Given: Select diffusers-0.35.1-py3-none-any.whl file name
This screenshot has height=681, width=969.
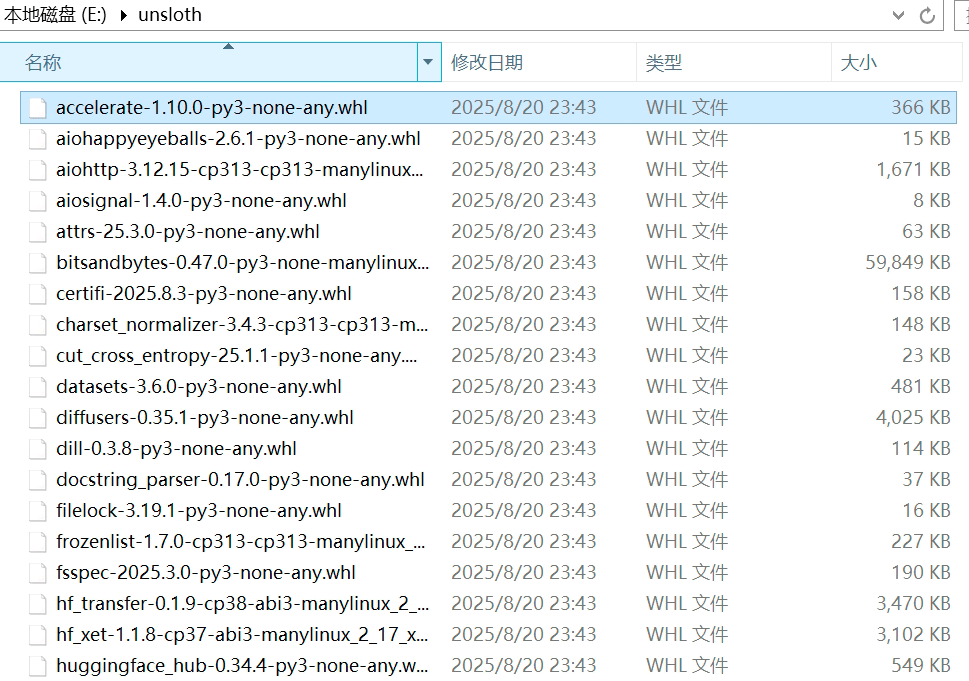Looking at the screenshot, I should [205, 418].
